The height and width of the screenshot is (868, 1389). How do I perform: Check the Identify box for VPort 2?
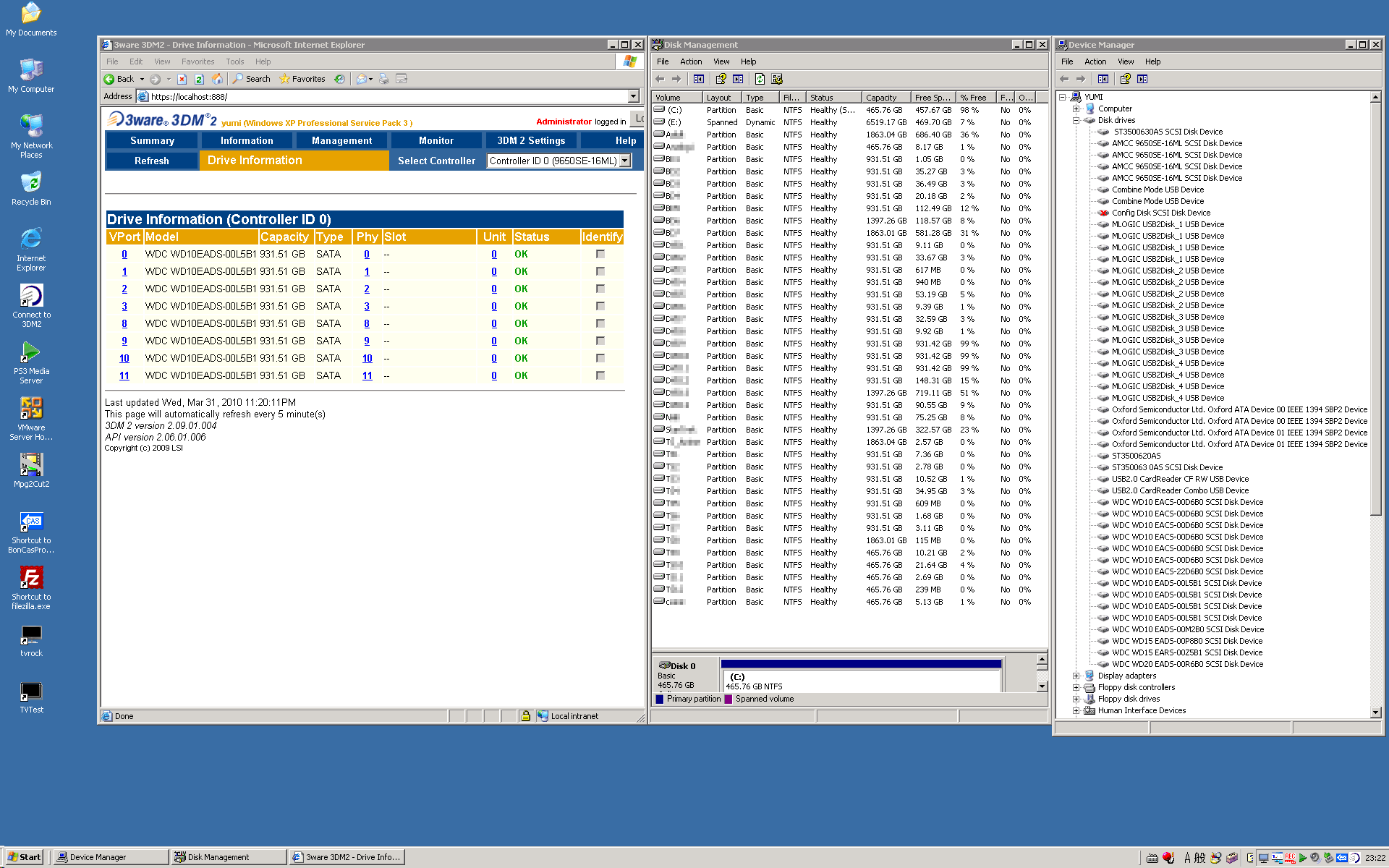click(x=600, y=289)
